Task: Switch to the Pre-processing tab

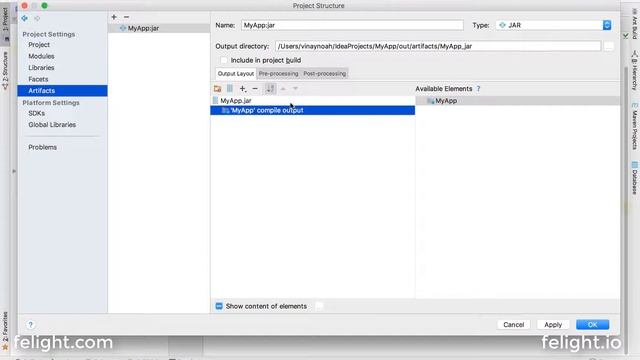Action: 278,74
